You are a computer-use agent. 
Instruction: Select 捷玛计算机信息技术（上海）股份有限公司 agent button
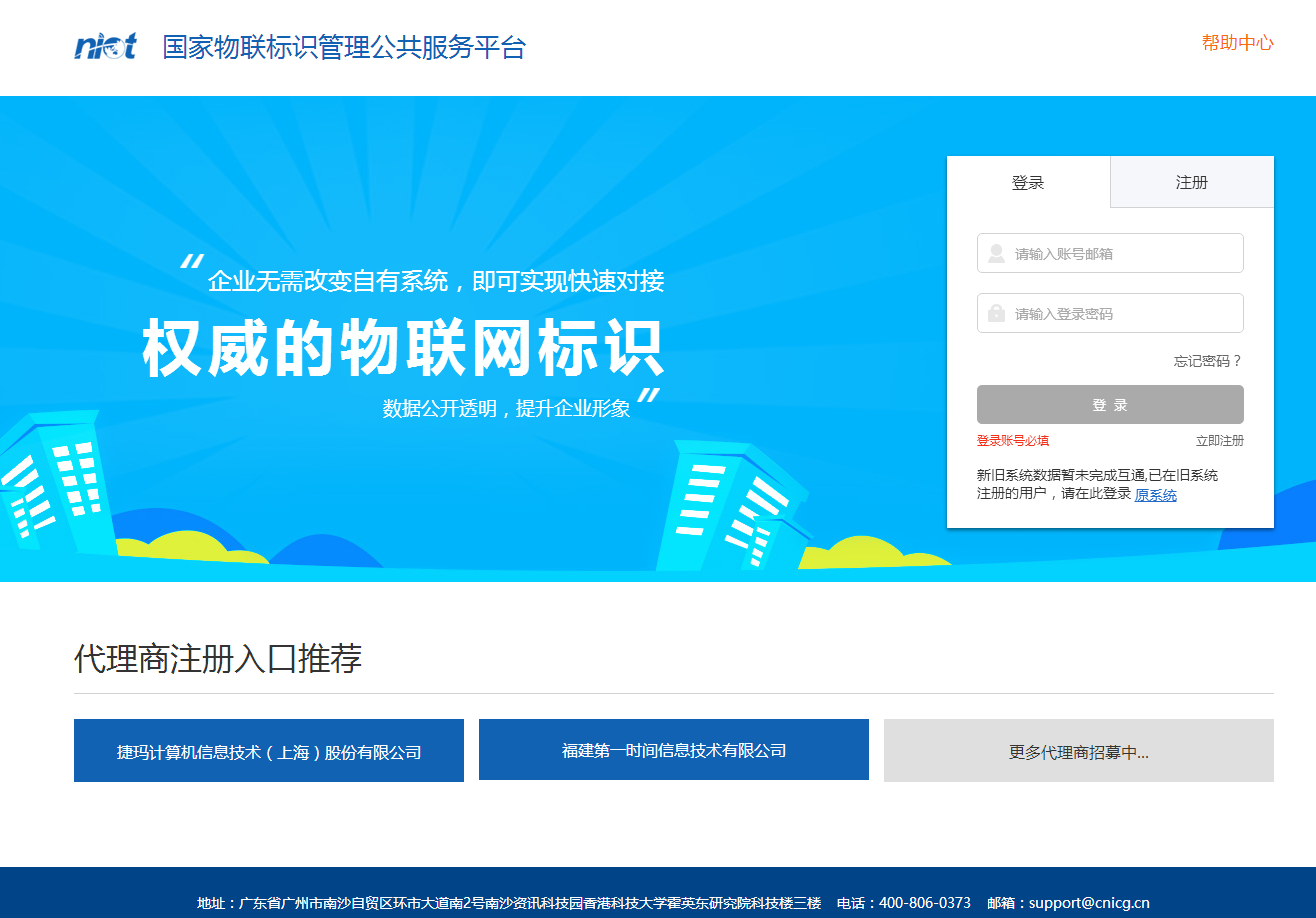click(x=269, y=751)
